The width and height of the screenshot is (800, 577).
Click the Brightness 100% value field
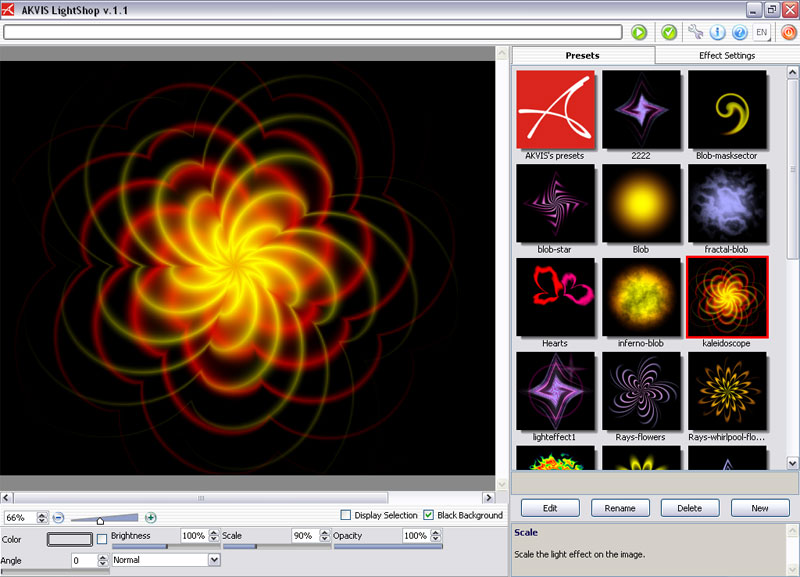(x=194, y=536)
